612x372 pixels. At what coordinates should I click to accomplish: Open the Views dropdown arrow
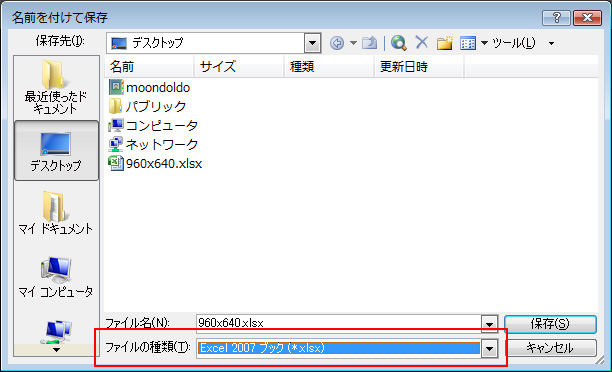point(484,43)
